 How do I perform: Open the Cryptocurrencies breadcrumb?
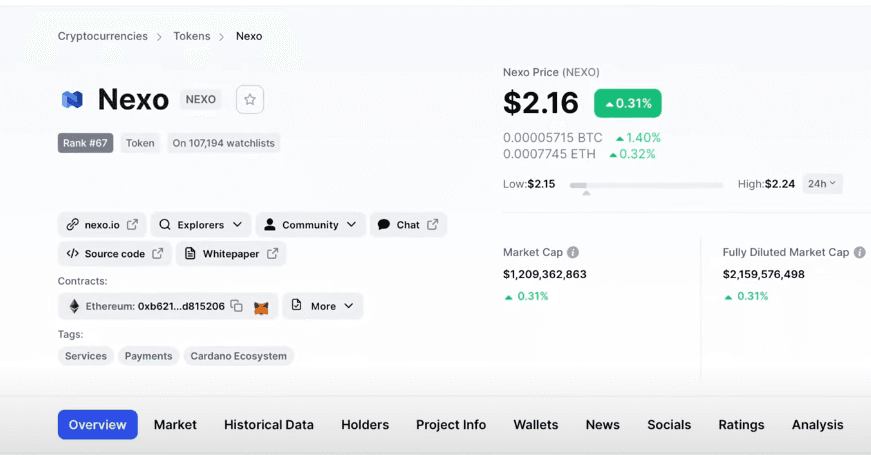coord(103,36)
